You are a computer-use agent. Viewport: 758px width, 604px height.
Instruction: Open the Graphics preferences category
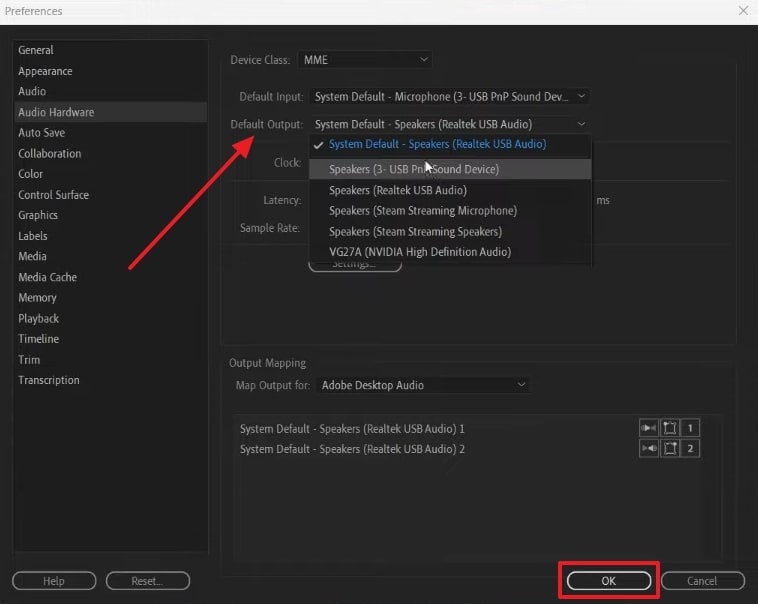click(111, 215)
